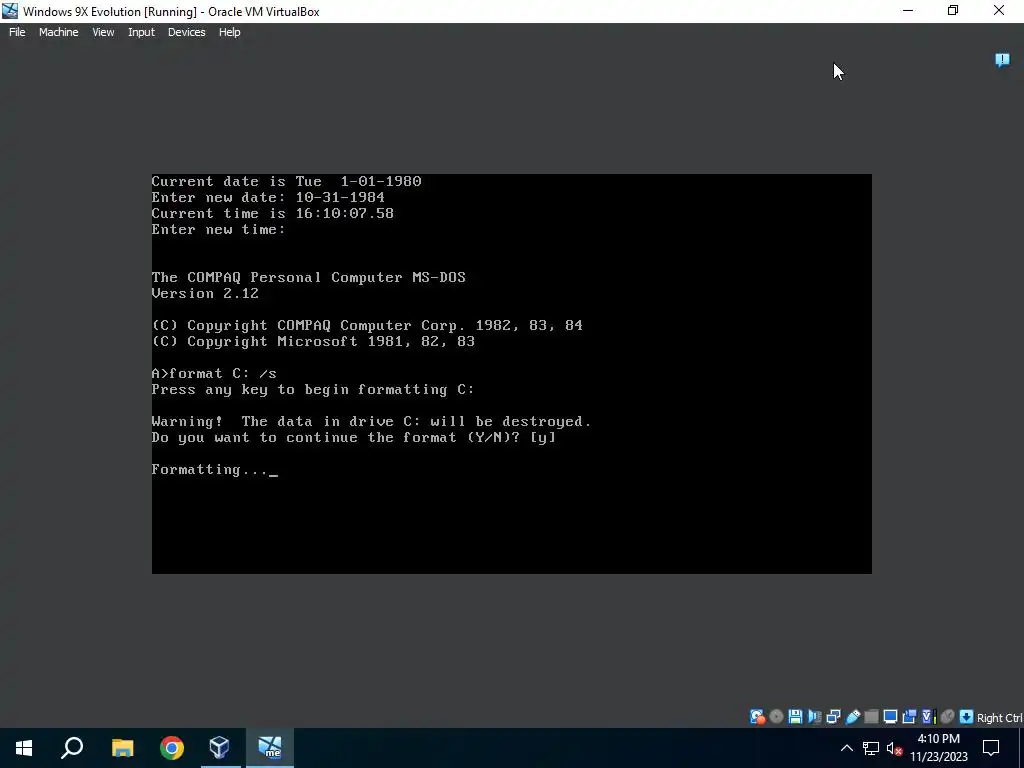Click the 'A>format C: /s' command line
The image size is (1024, 768).
point(214,374)
